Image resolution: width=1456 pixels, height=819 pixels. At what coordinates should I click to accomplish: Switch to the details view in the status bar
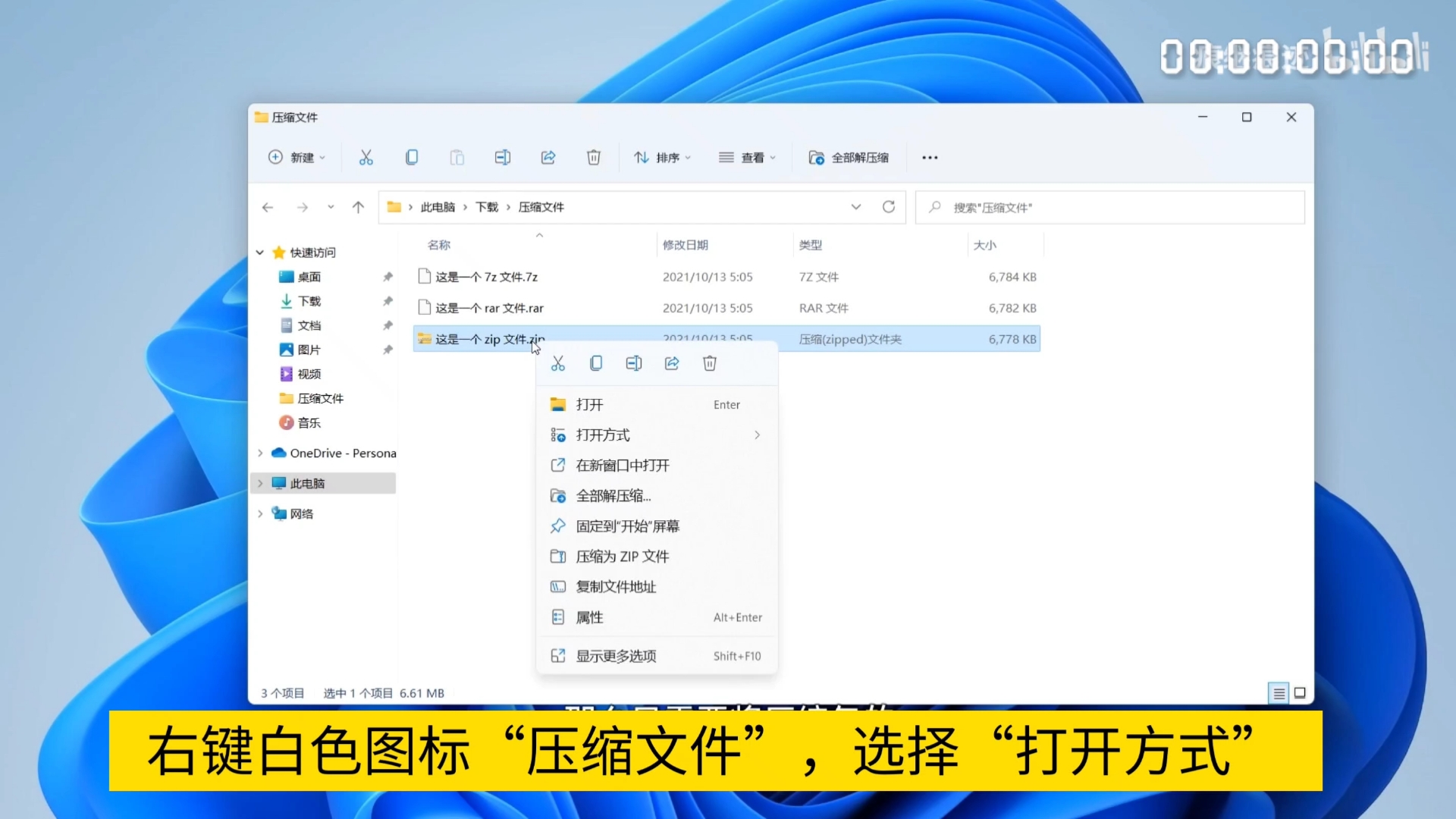(1279, 693)
